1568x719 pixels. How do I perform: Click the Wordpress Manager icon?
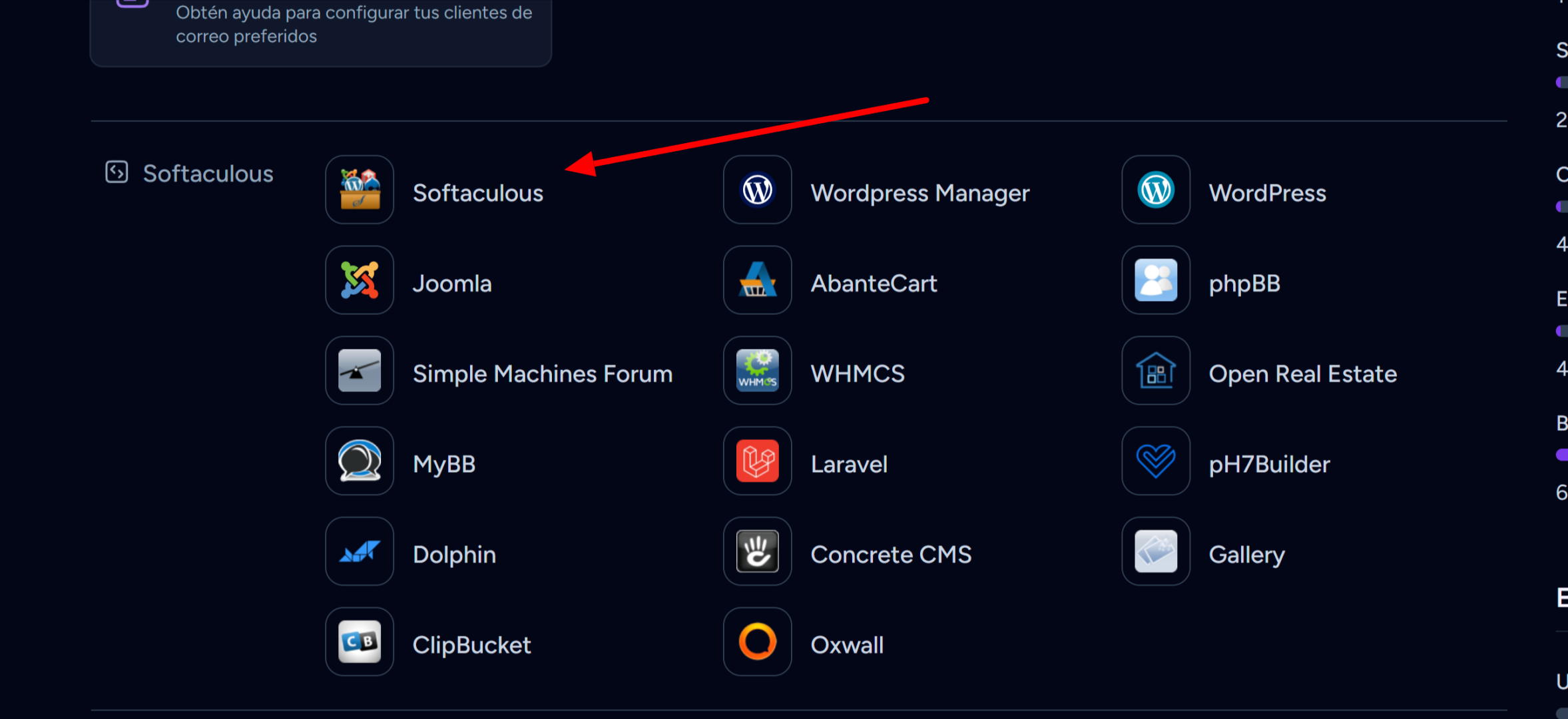[x=757, y=190]
